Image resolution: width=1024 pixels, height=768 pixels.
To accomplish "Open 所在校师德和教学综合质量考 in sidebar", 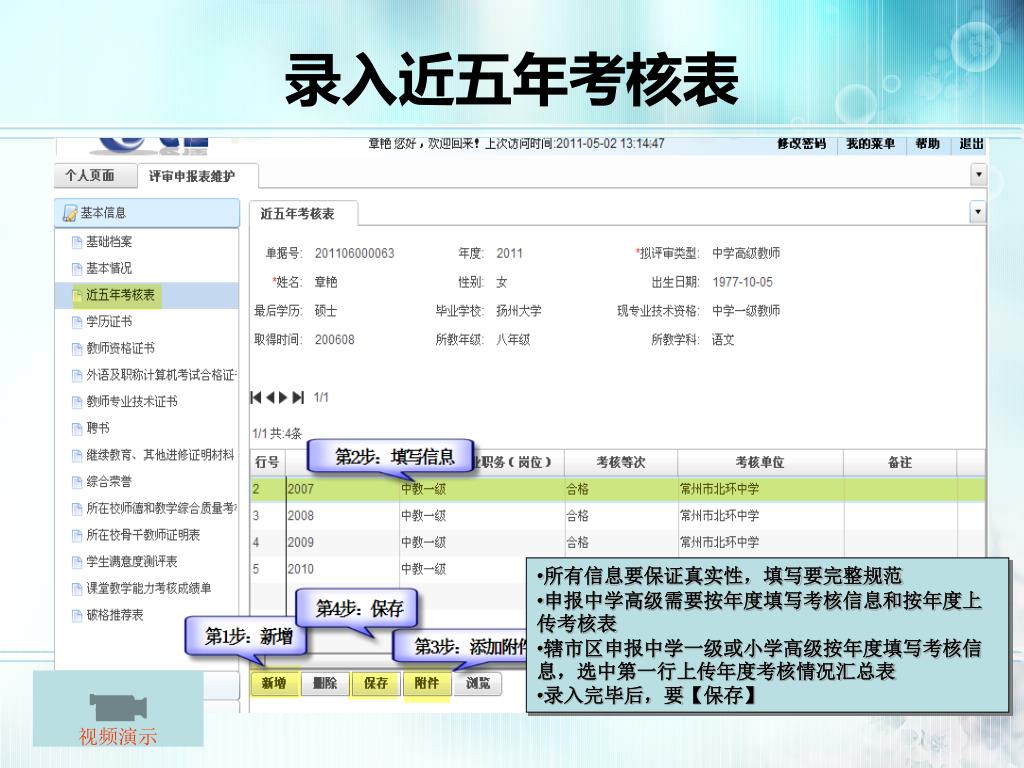I will tap(161, 509).
